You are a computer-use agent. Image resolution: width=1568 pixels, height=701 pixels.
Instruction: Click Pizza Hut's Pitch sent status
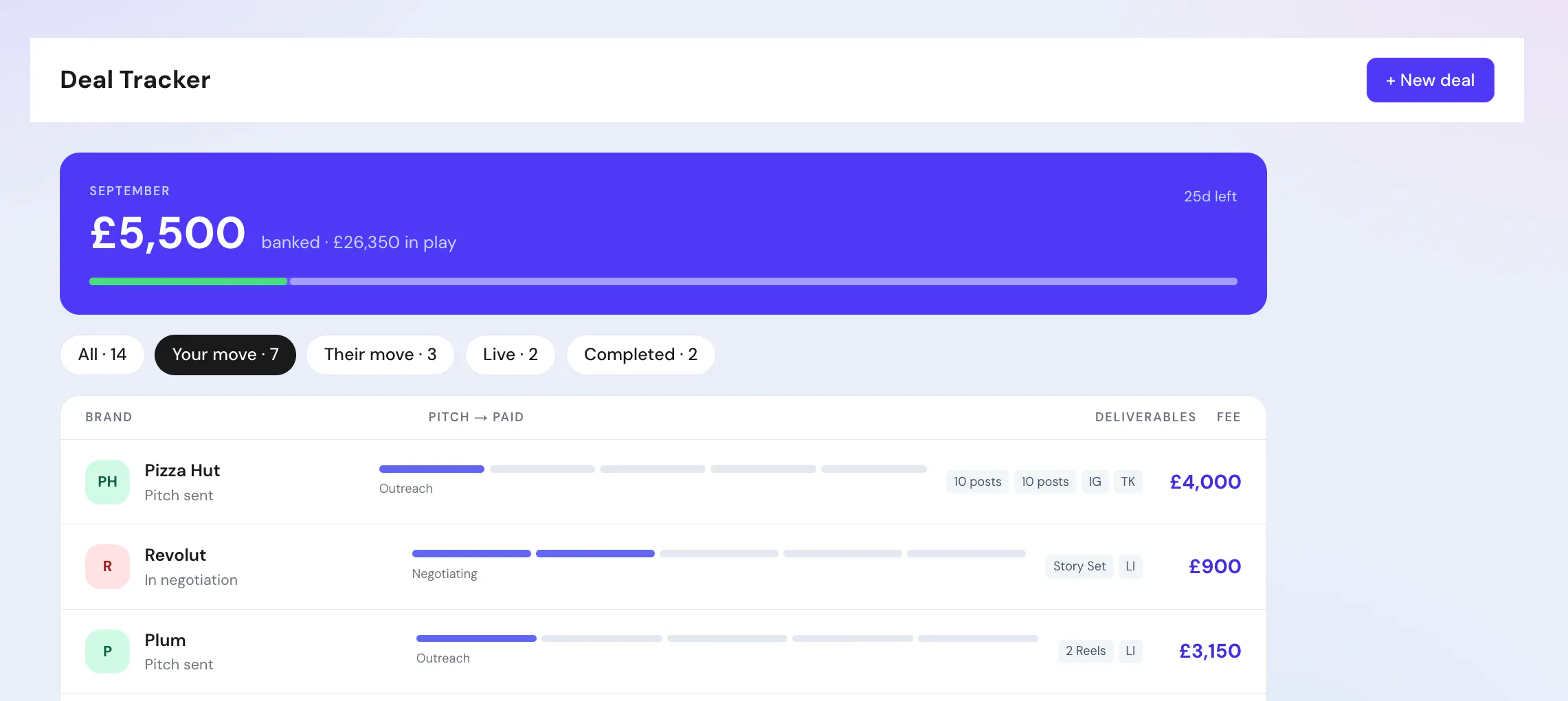tap(179, 496)
